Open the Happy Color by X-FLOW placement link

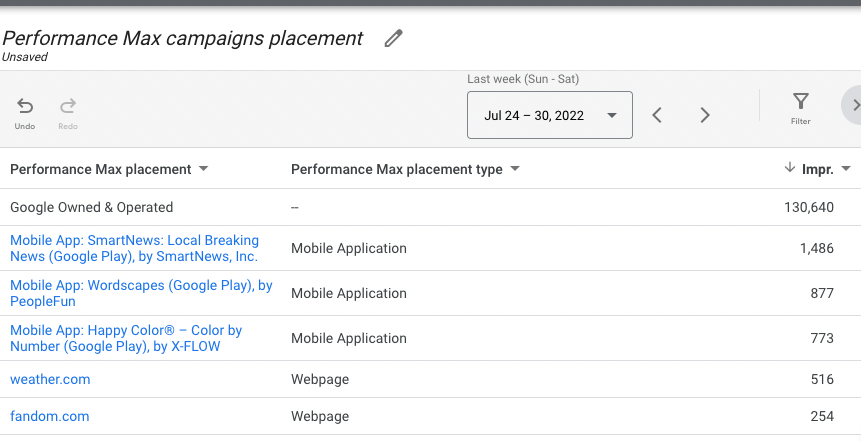click(126, 338)
